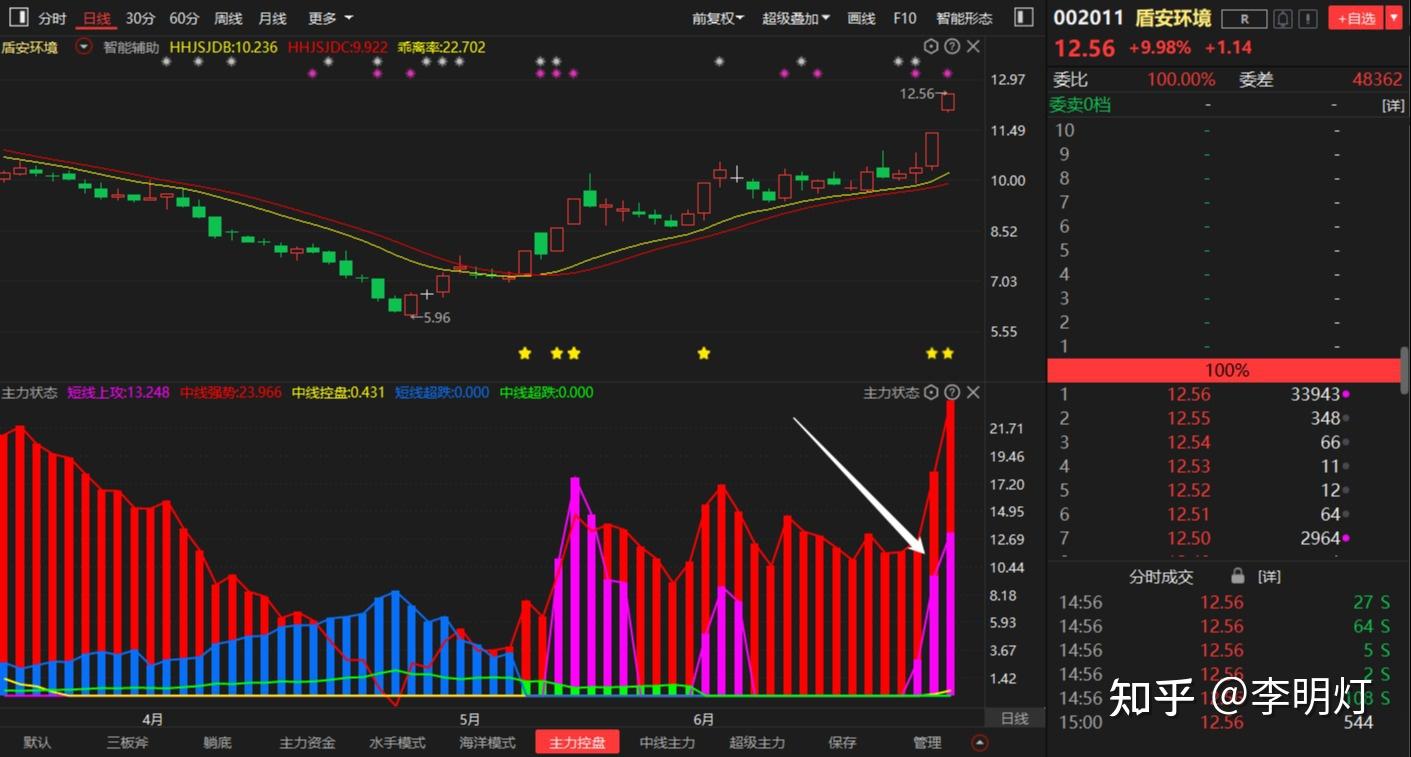This screenshot has height=757, width=1411.
Task: Click the order book vertical scrollbar
Action: click(1405, 370)
